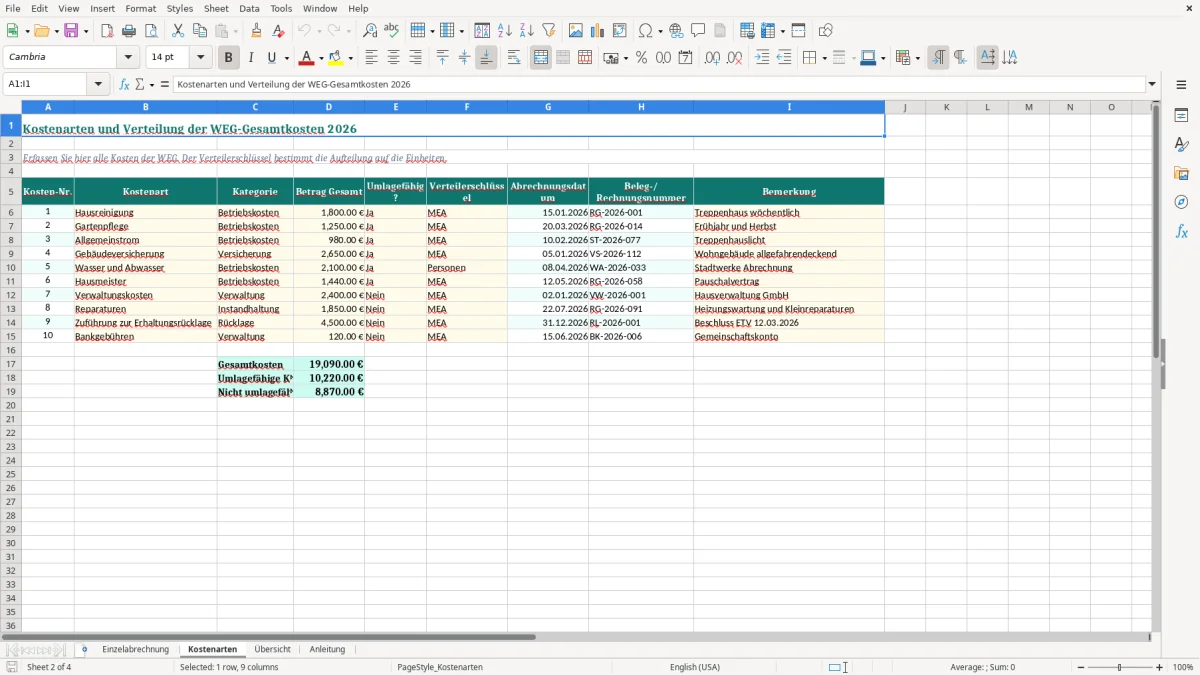Click the Print icon
Screen dimensions: 1200x675
[129, 31]
